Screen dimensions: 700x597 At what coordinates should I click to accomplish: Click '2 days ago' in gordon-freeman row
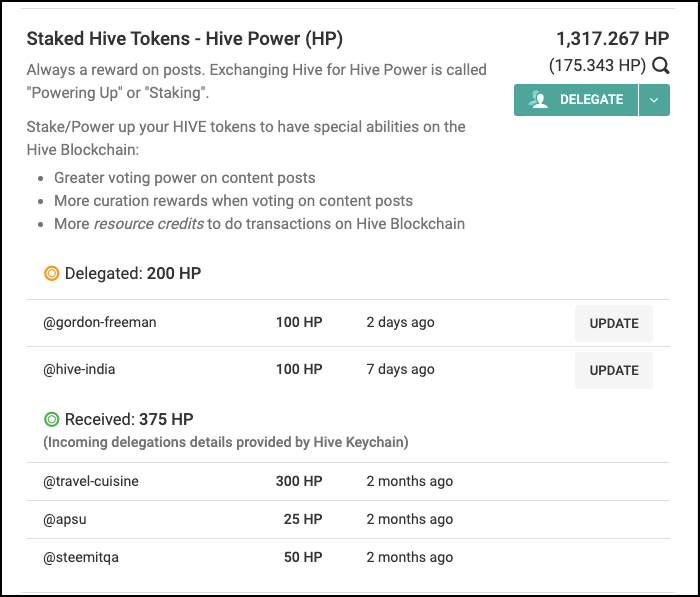pyautogui.click(x=400, y=322)
